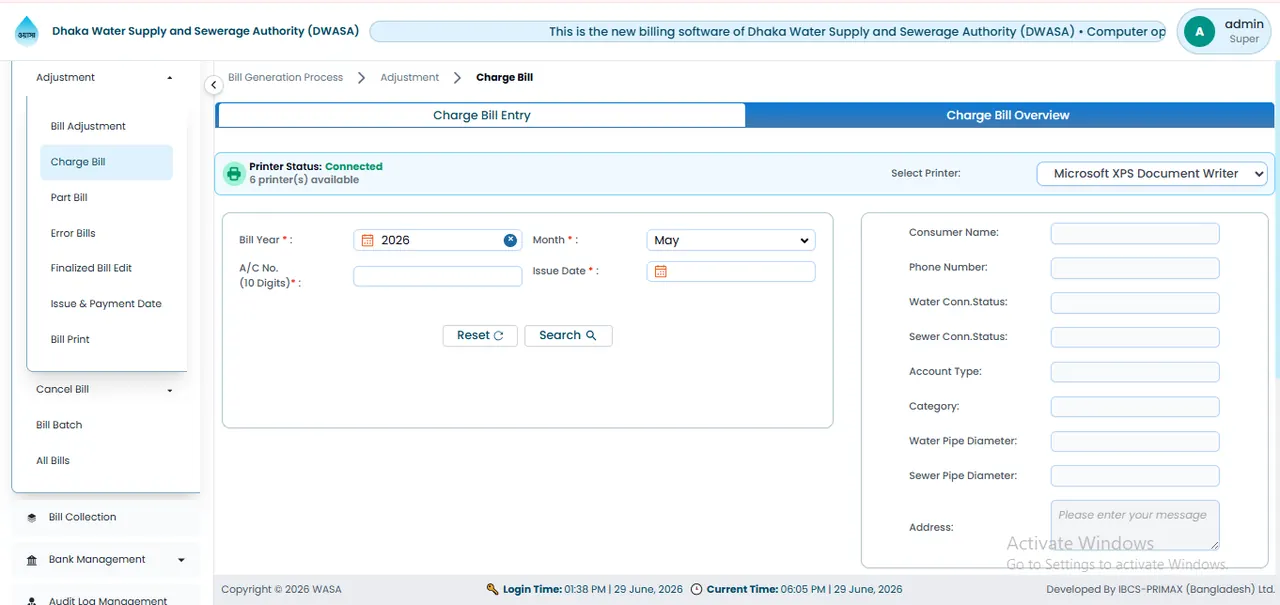Screen dimensions: 1280x605
Task: Switch to the Charge Bill Entry tab
Action: pyautogui.click(x=481, y=115)
